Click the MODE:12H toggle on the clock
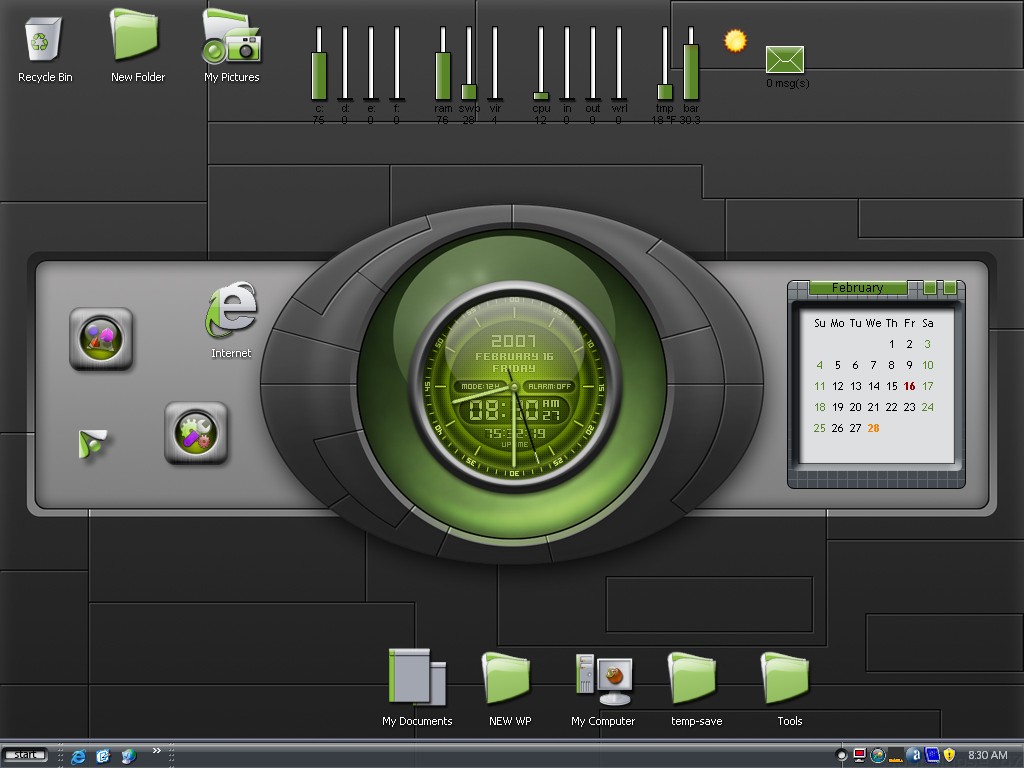This screenshot has width=1024, height=768. click(x=480, y=387)
